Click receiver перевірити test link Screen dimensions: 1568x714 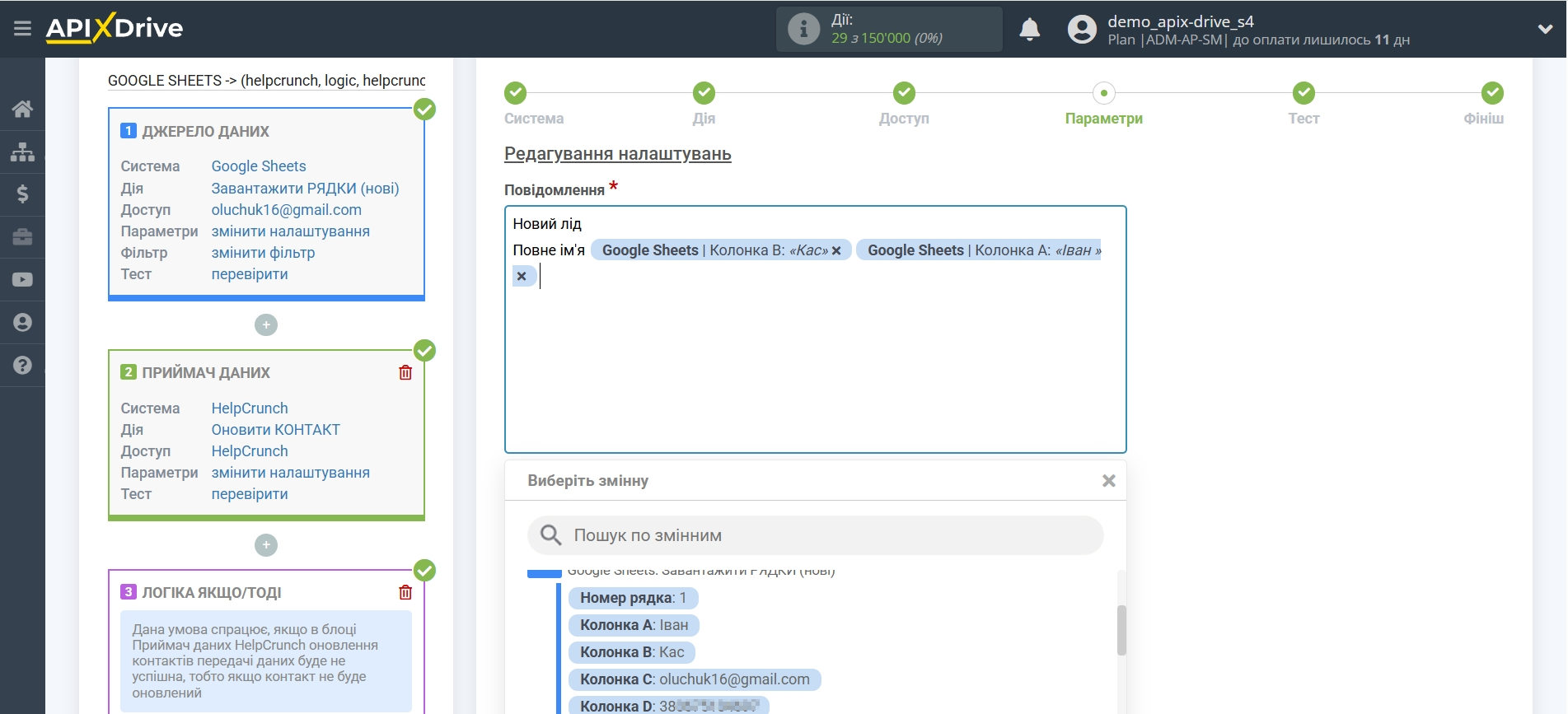point(250,494)
